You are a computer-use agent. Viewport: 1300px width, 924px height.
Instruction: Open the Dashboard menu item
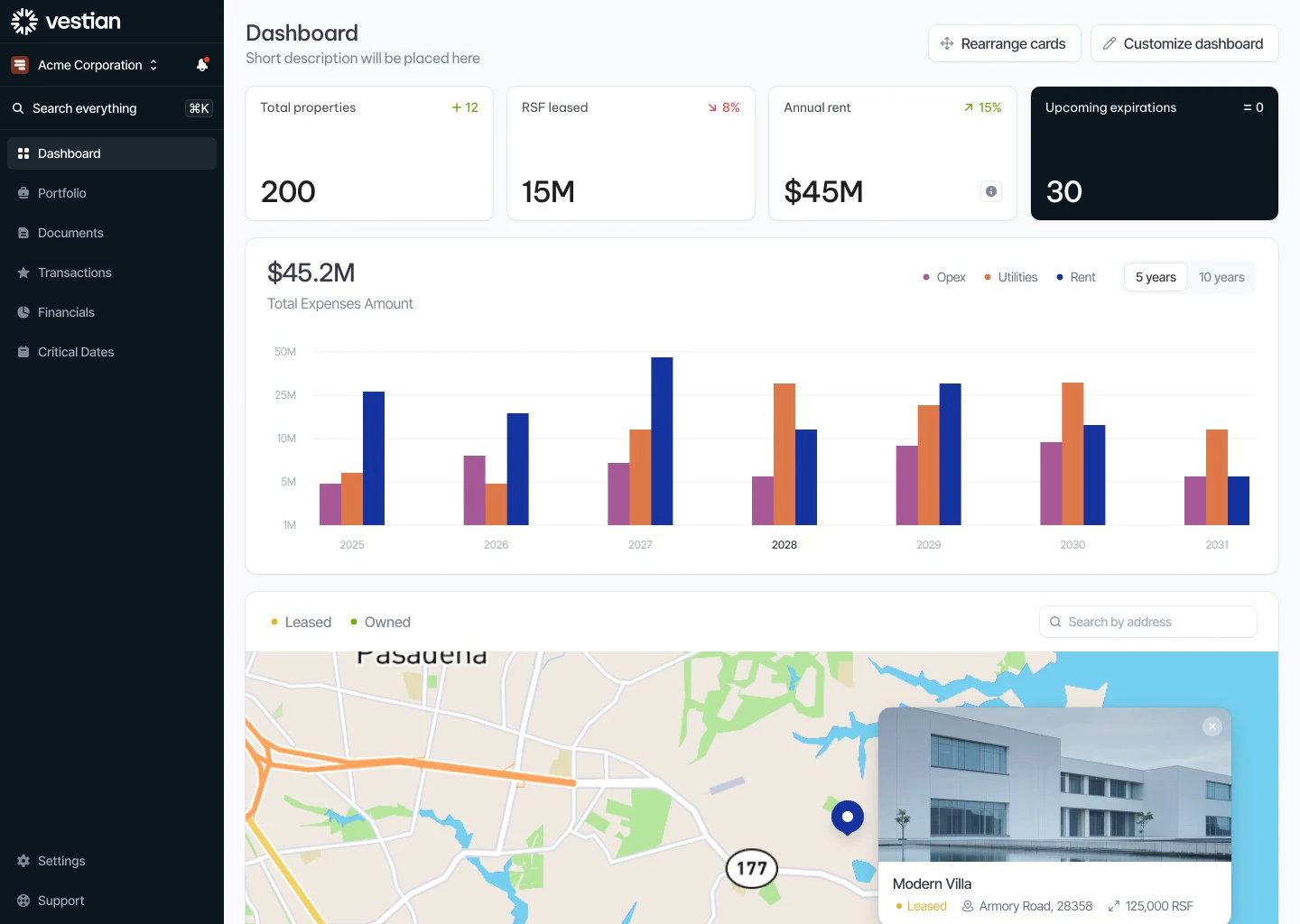(112, 153)
